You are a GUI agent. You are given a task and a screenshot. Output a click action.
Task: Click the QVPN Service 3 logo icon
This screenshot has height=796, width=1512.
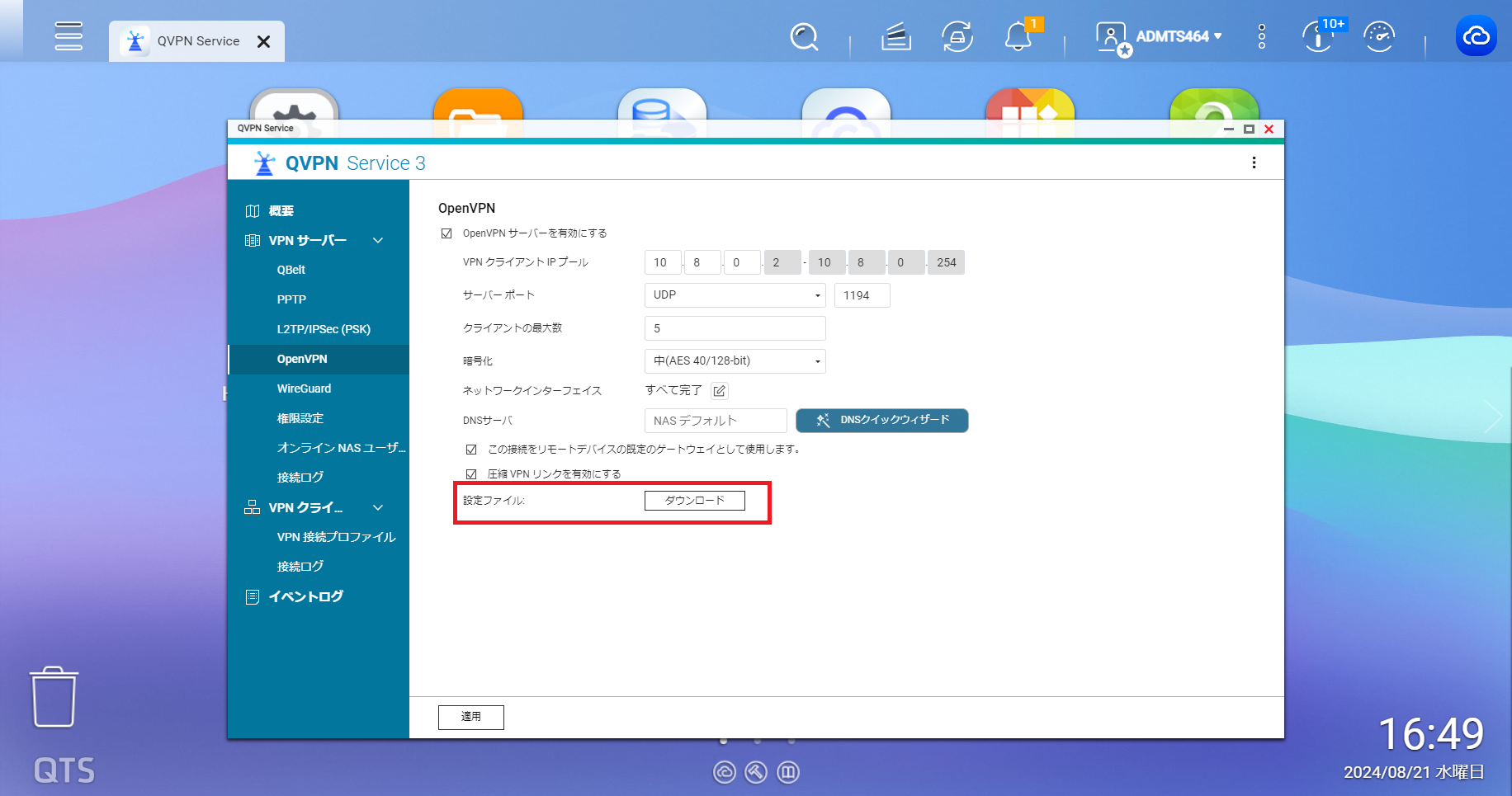click(x=264, y=163)
